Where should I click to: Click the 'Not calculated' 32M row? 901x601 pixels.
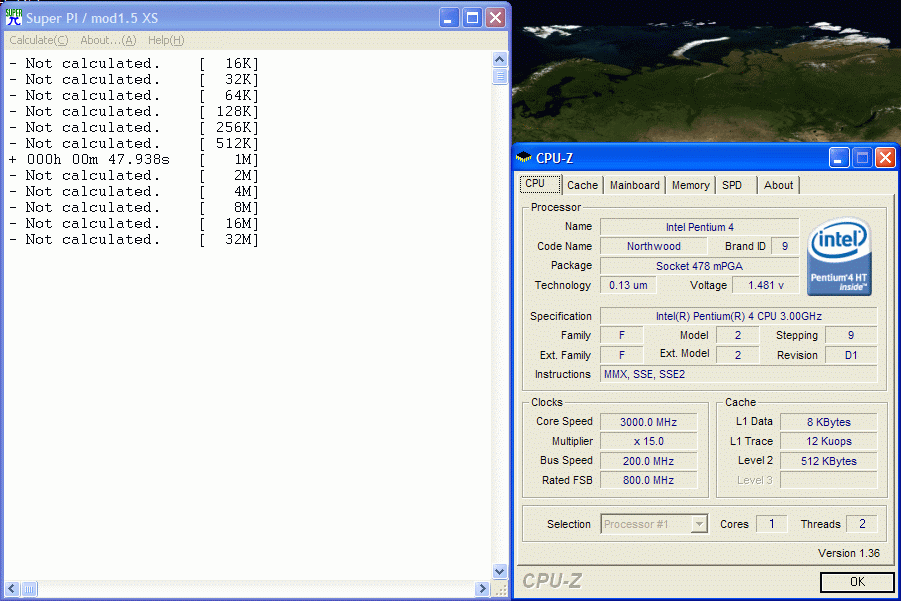point(133,239)
